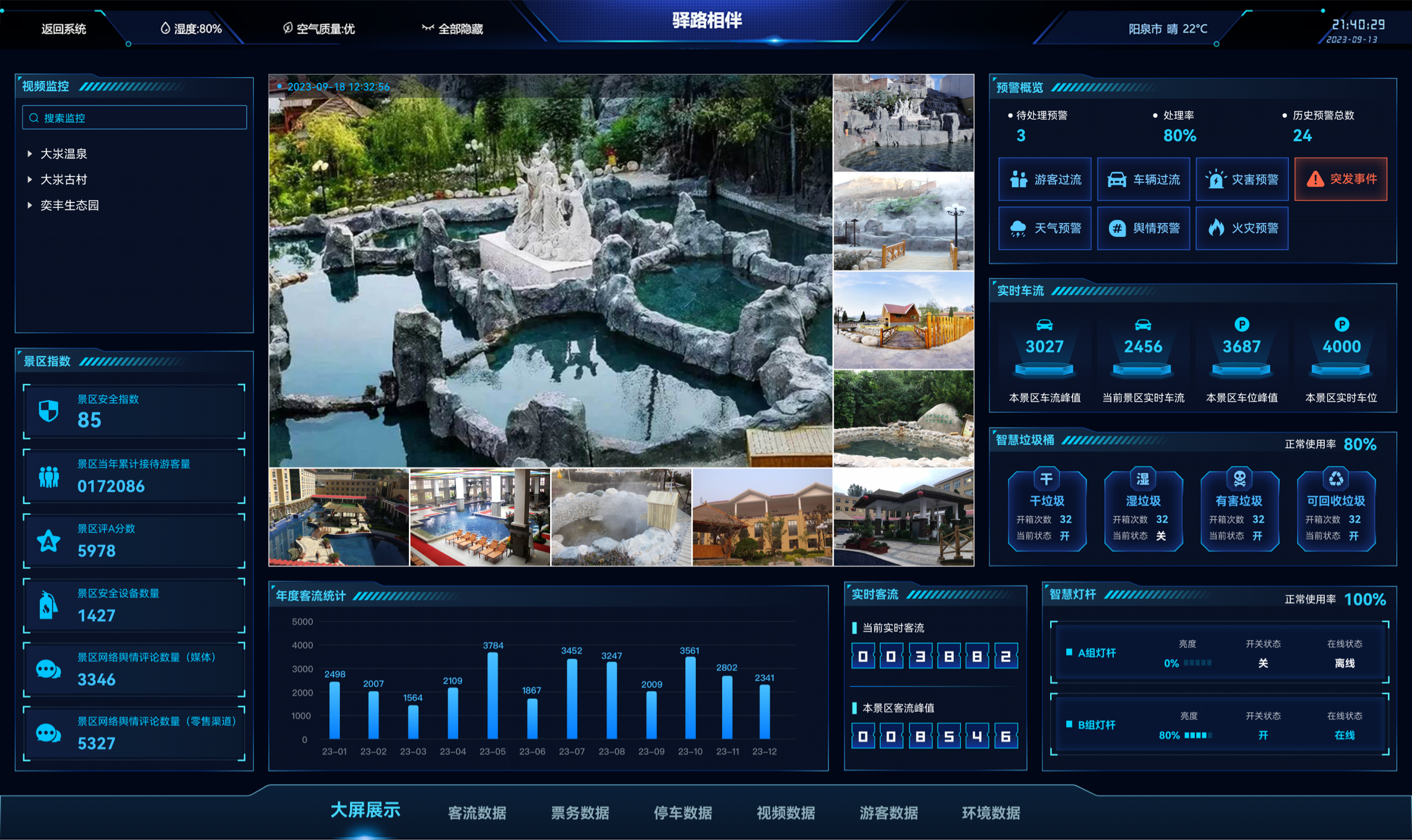Open disaster alert siren icon
Viewport: 1412px width, 840px height.
coord(1215,179)
